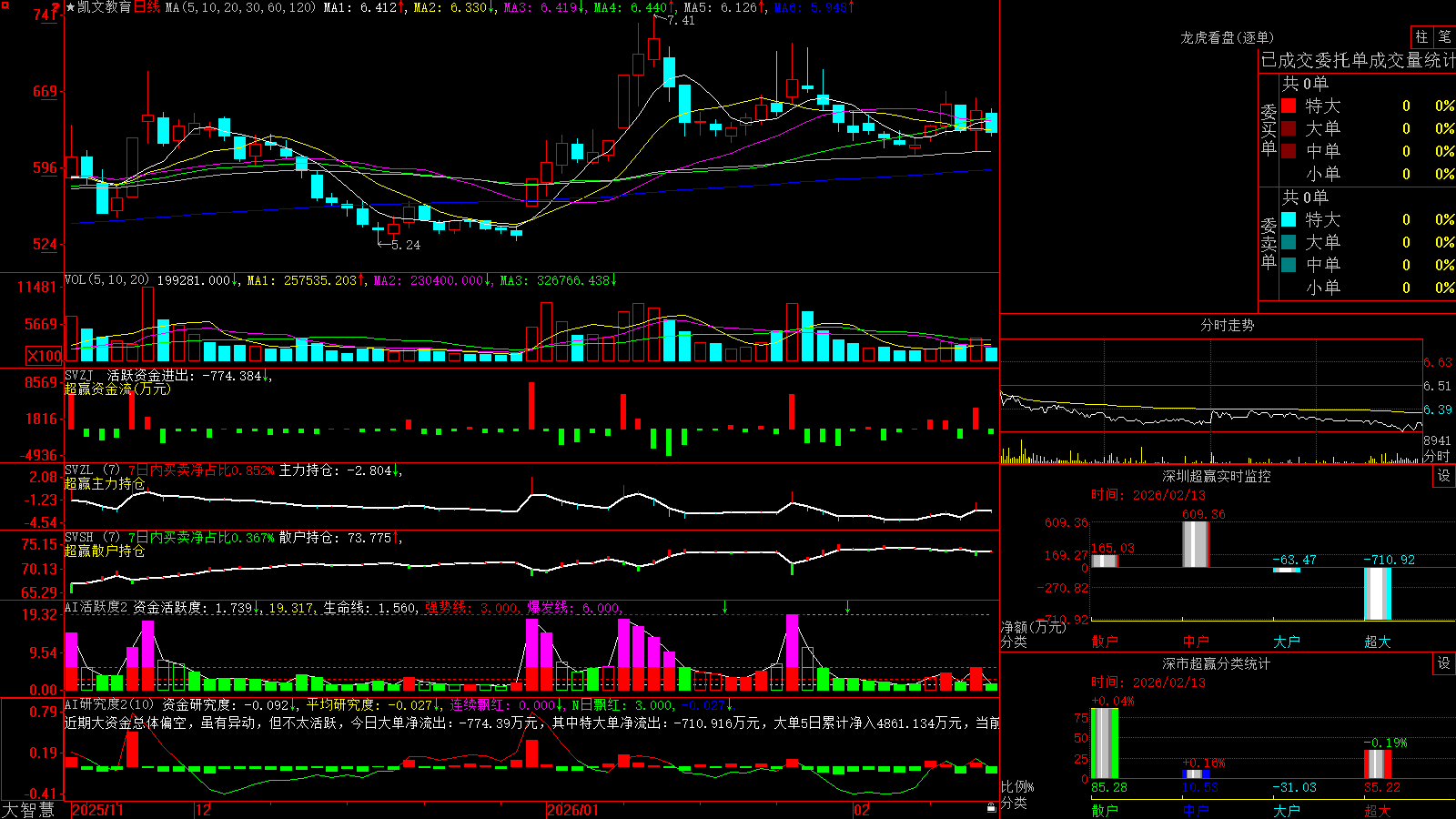Select the 日线 period label
This screenshot has height=819, width=1456.
(147, 7)
